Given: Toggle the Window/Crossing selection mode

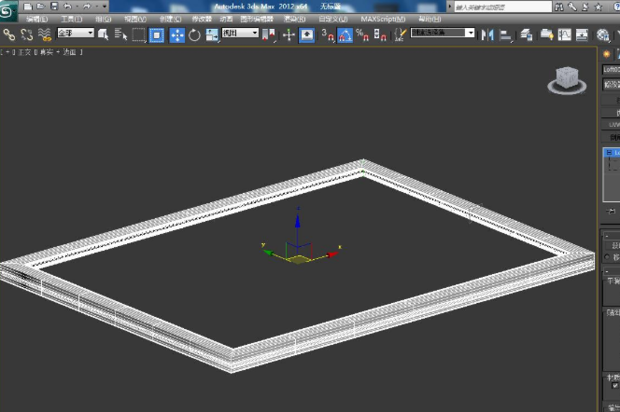Looking at the screenshot, I should 157,35.
